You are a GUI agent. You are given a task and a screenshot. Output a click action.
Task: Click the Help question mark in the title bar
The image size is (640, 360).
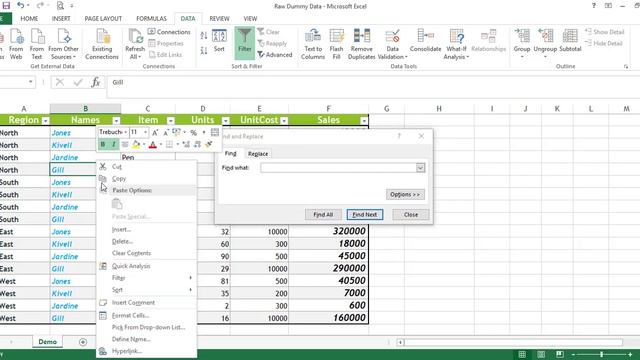[x=593, y=6]
